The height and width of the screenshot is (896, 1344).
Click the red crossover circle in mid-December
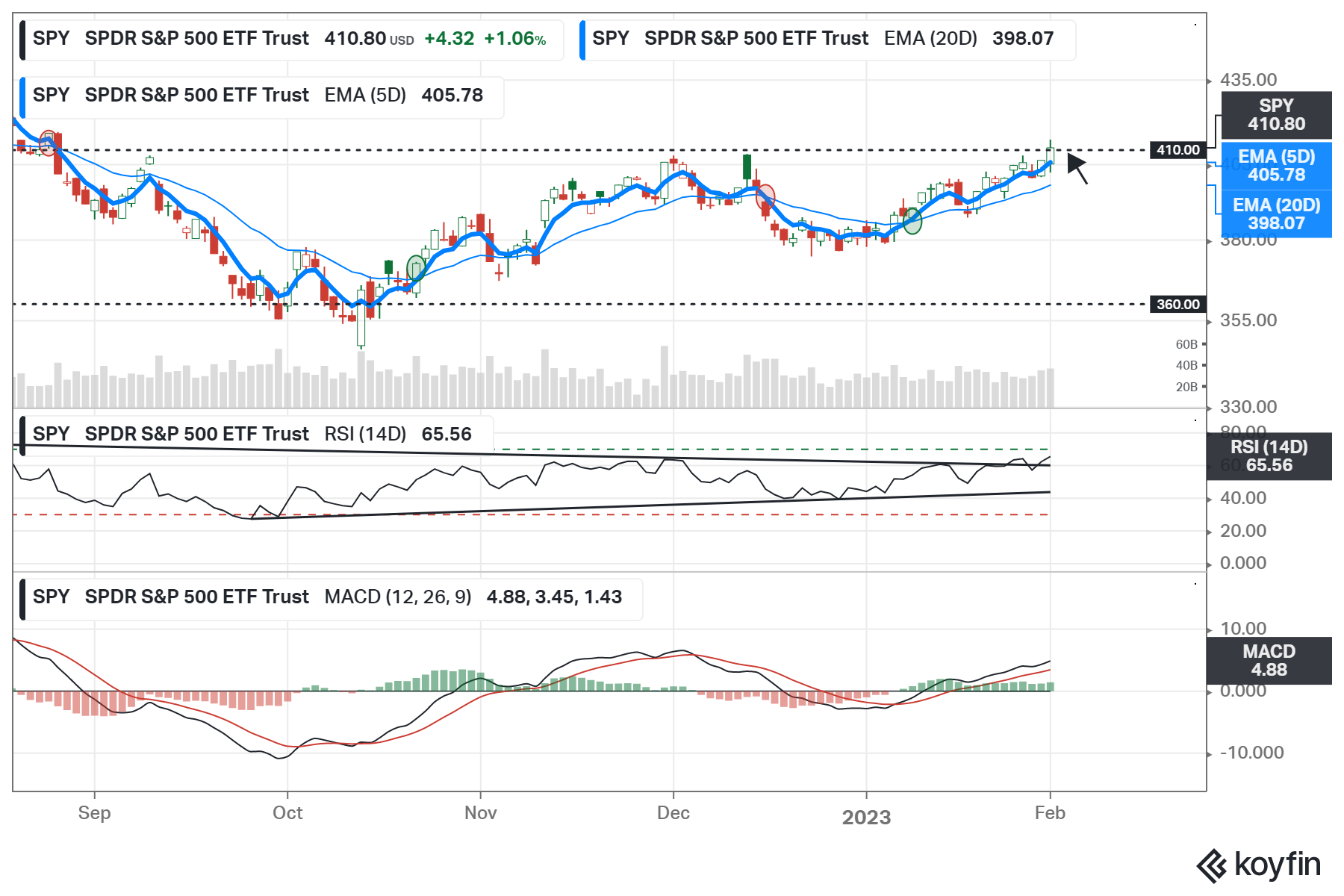765,197
